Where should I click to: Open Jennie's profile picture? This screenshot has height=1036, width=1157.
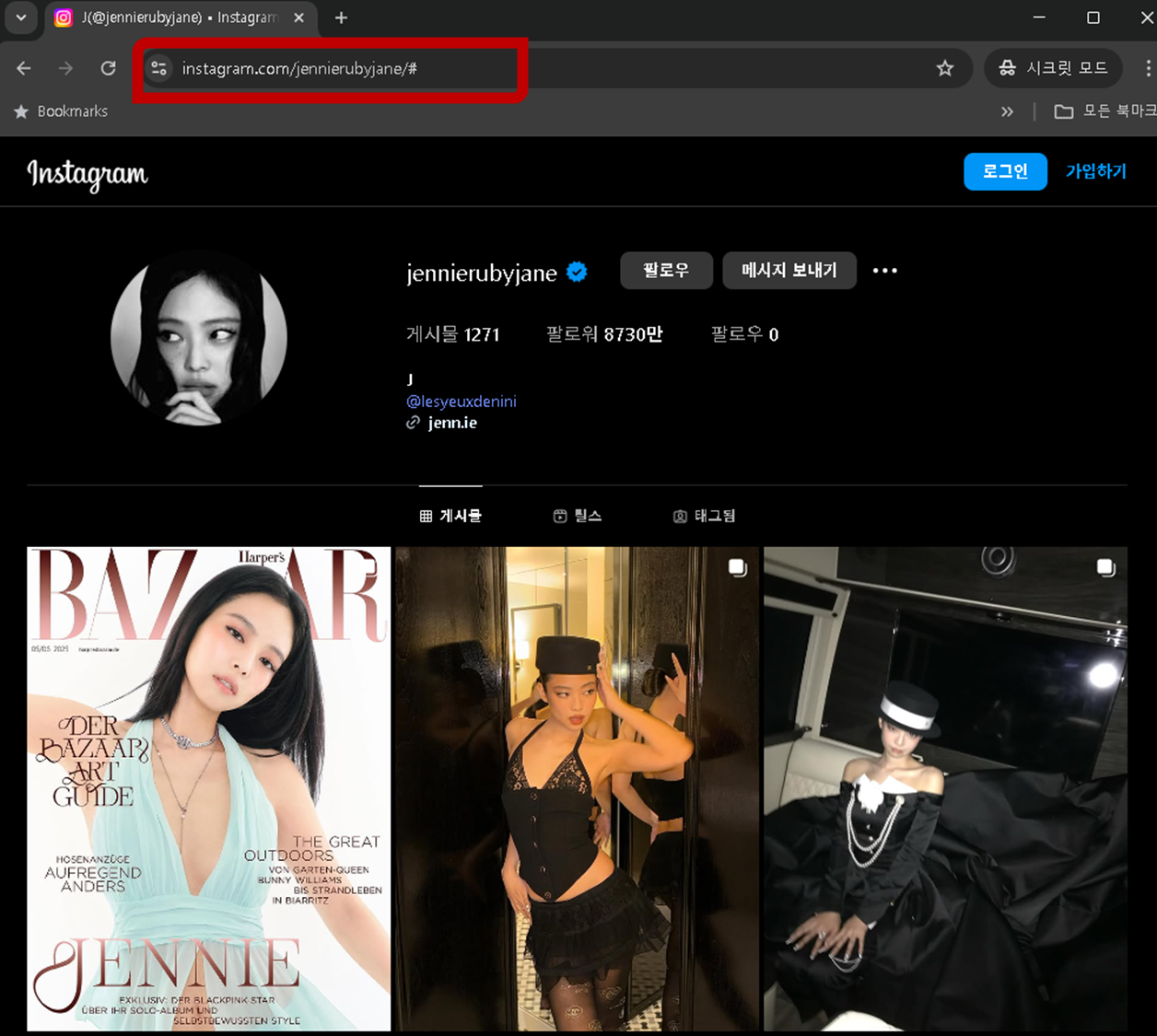[199, 338]
